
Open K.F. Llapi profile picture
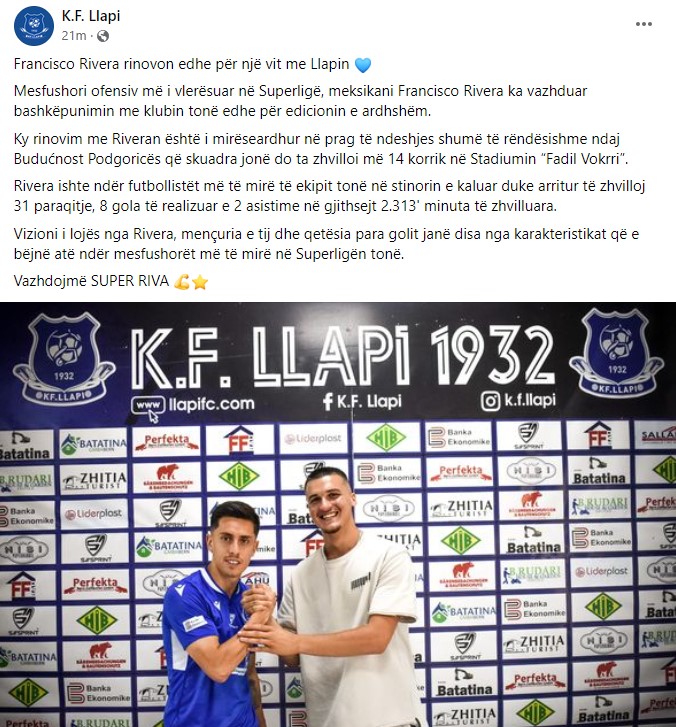tap(34, 26)
